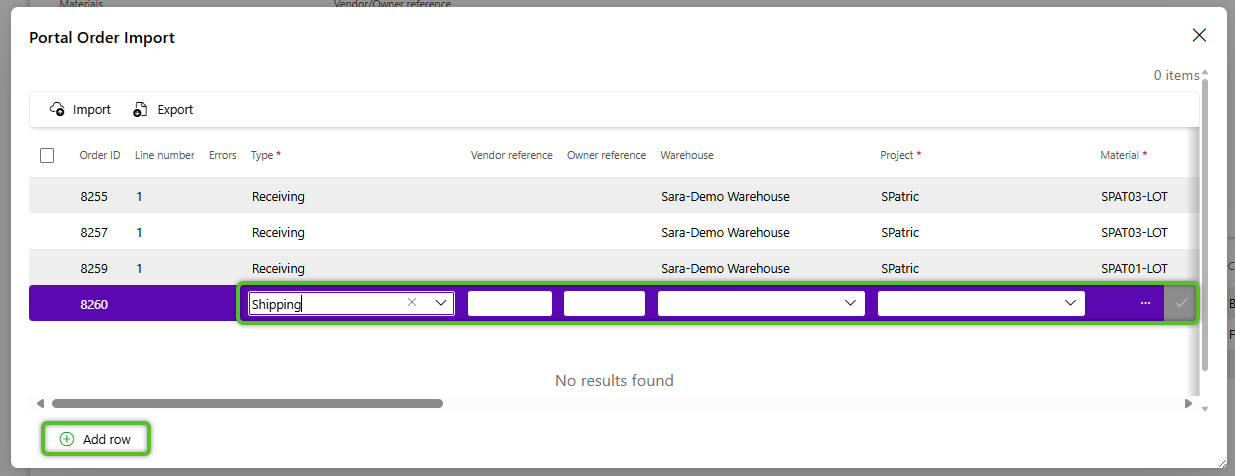Confirm row edit with checkmark button

point(1181,303)
